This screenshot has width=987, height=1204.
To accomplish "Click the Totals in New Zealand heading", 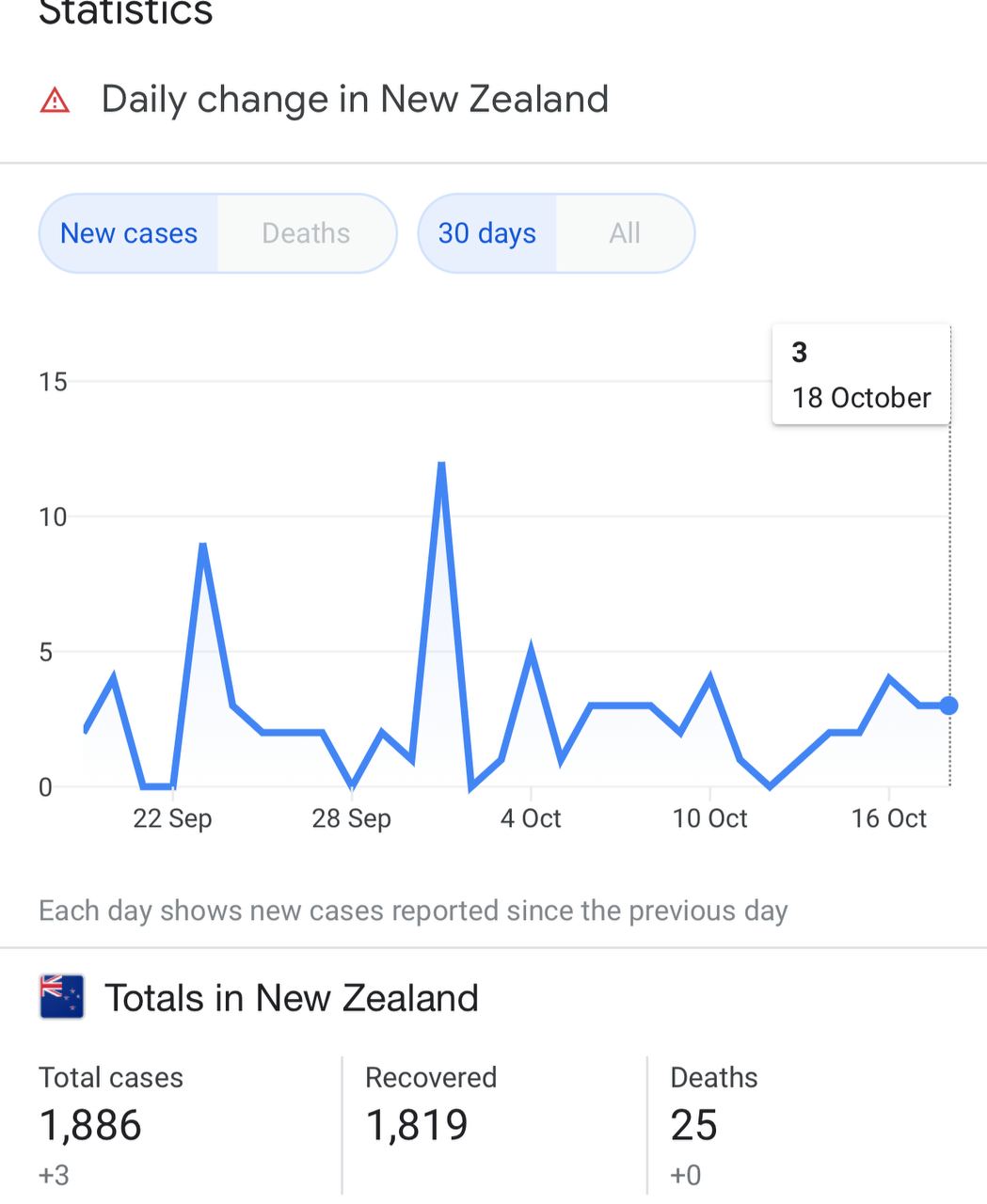I will pos(292,998).
